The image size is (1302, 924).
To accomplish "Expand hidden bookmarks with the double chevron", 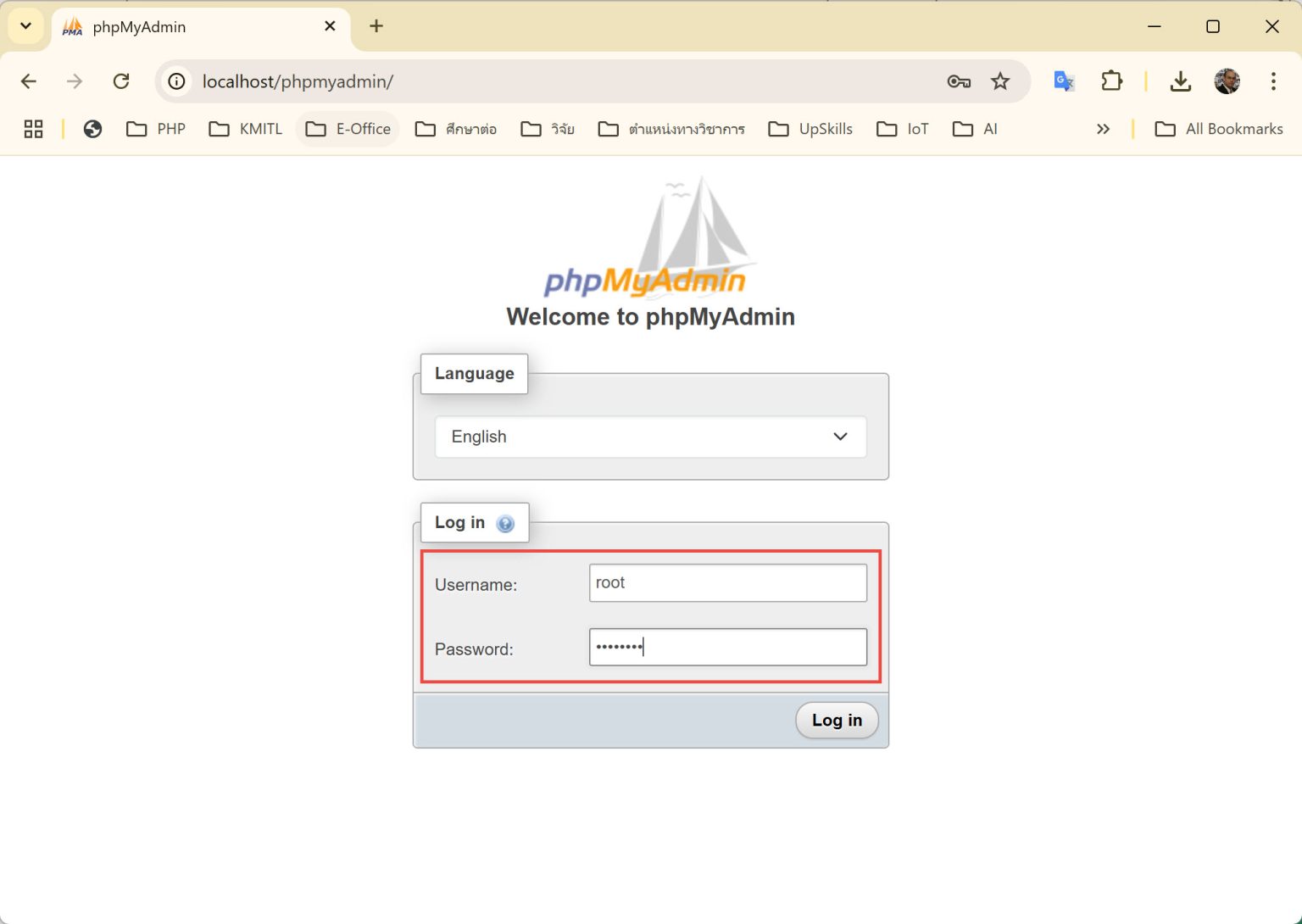I will (x=1104, y=129).
